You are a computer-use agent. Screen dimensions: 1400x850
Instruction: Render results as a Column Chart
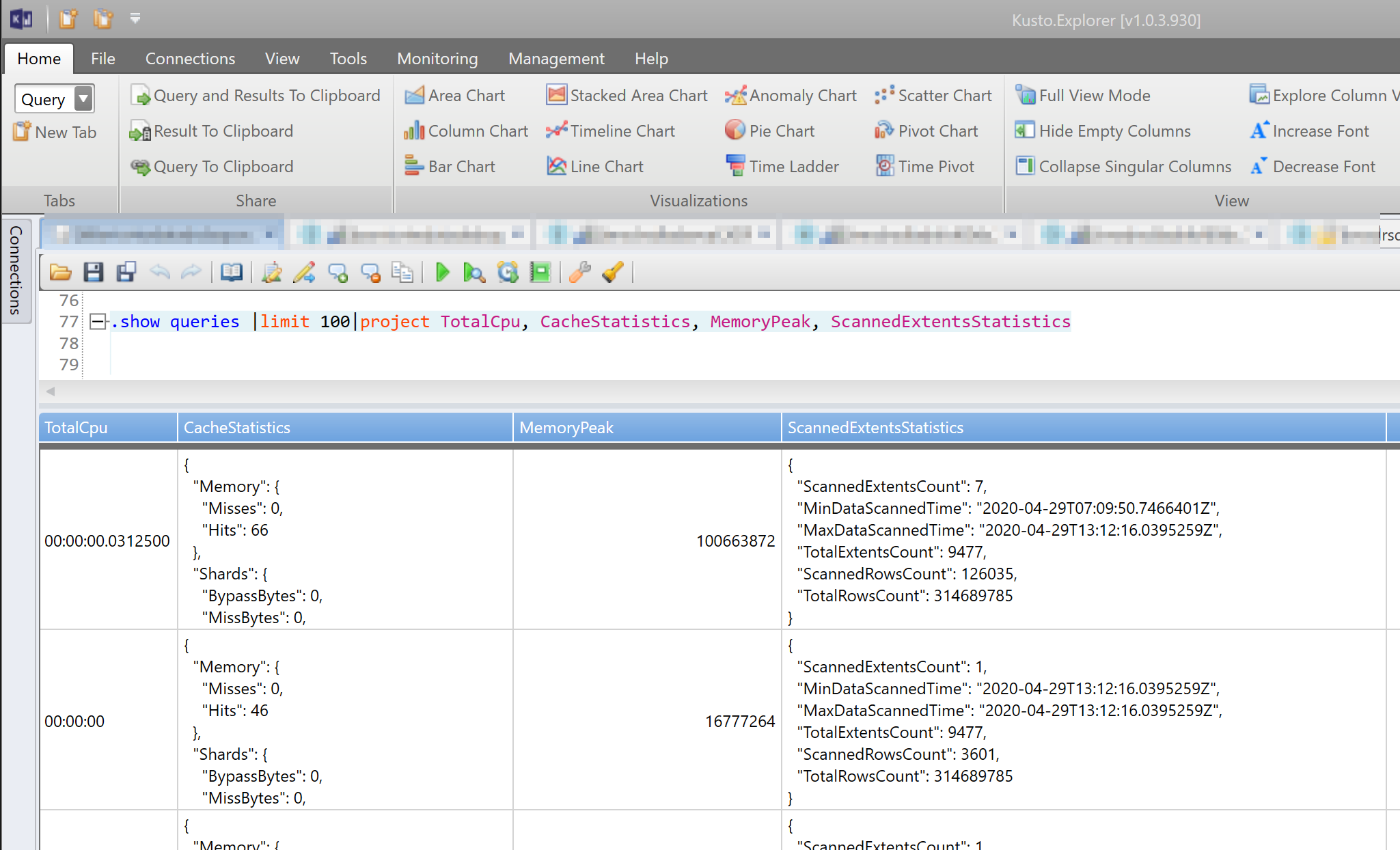click(466, 131)
